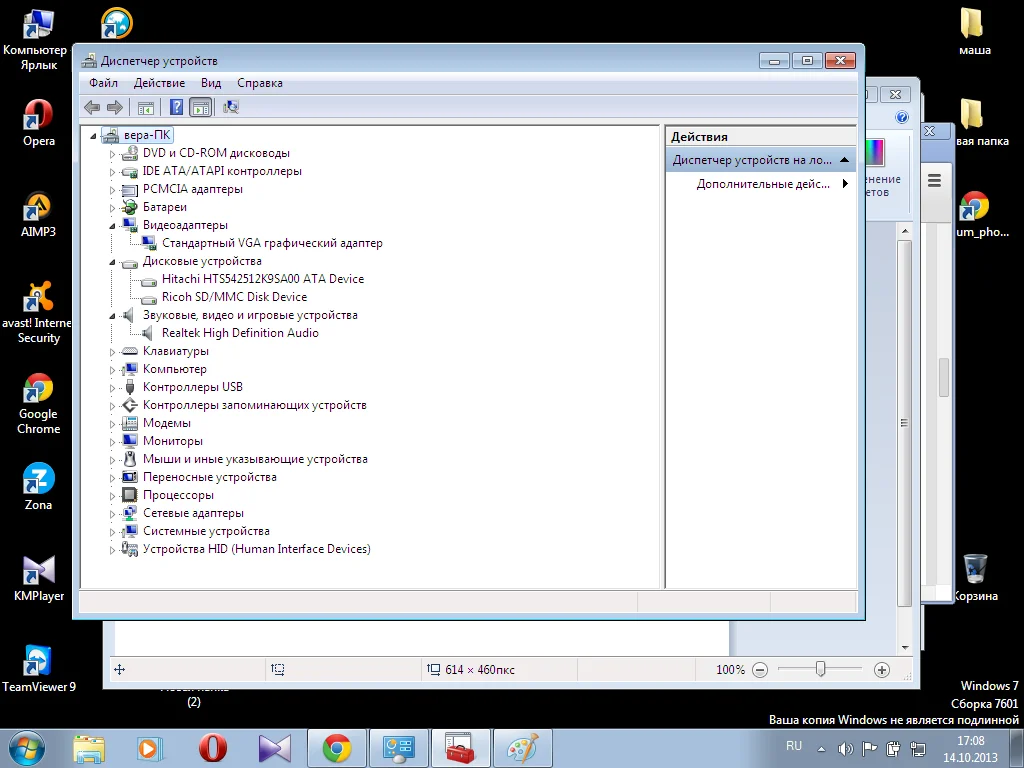Open Google Chrome desktop shortcut

[x=39, y=403]
